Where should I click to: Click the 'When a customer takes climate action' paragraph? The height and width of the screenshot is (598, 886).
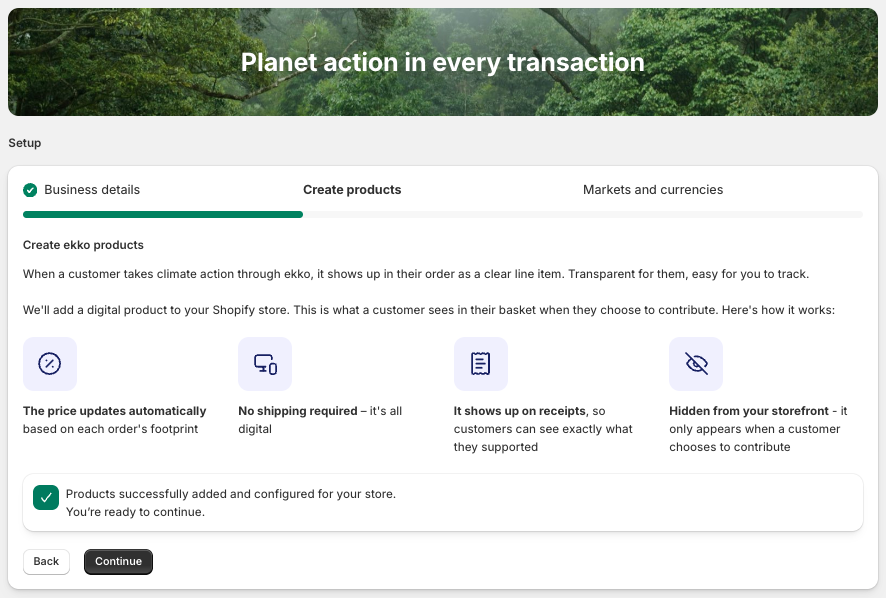(x=416, y=274)
